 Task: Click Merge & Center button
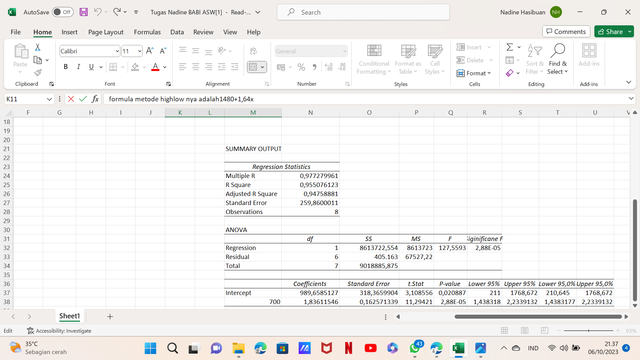tap(253, 67)
